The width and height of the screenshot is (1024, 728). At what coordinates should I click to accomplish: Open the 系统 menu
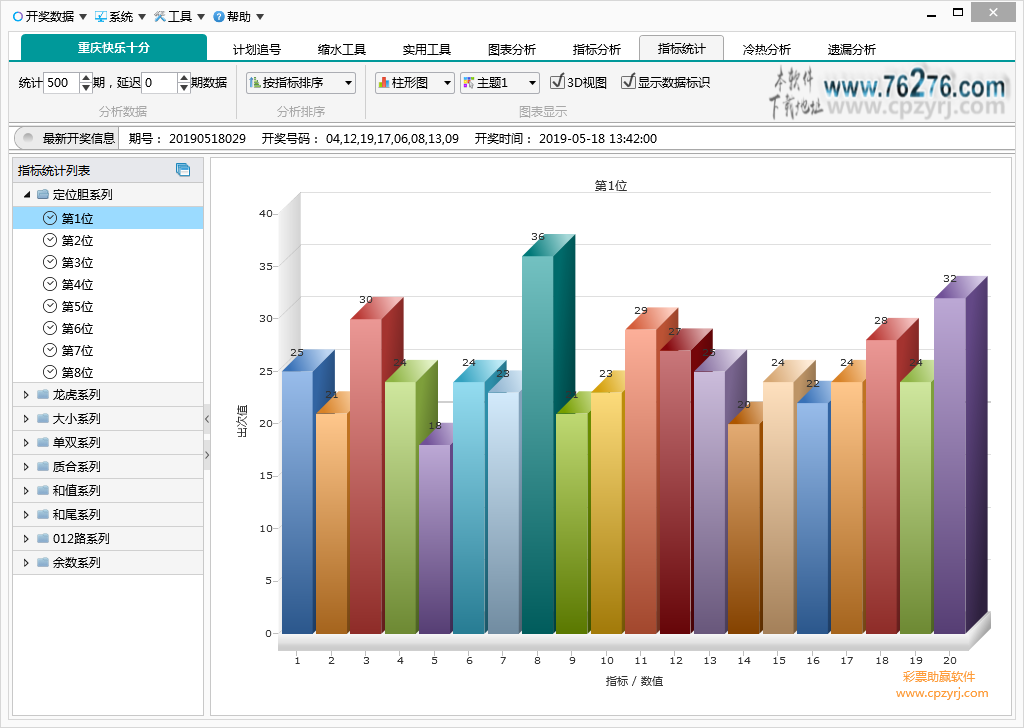pos(120,16)
